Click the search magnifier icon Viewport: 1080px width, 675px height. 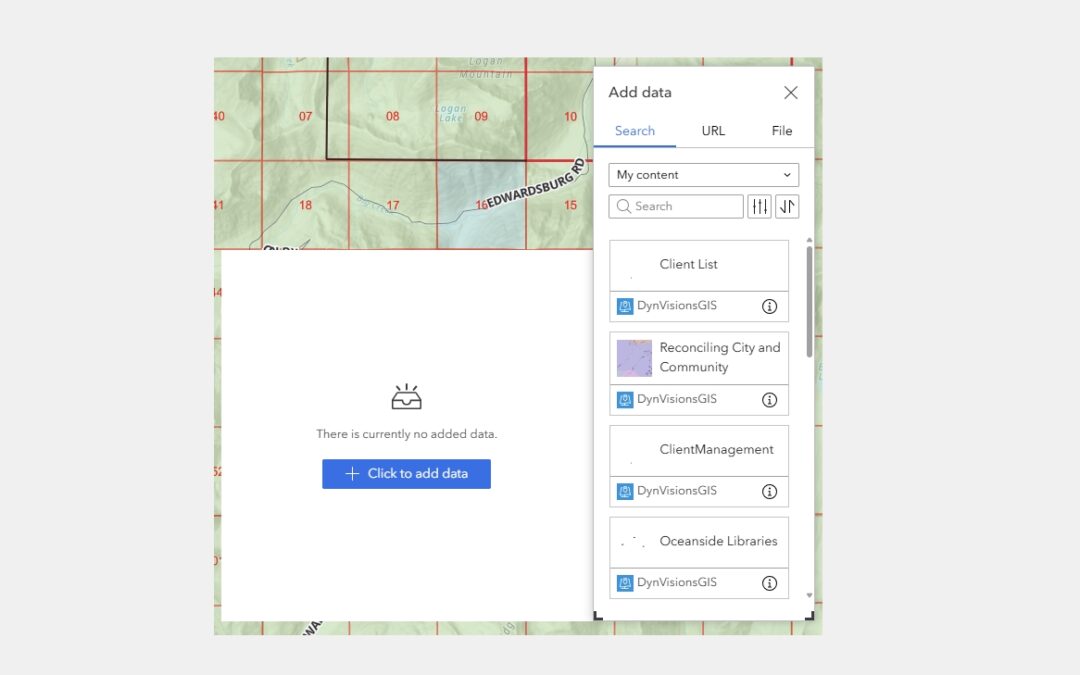coord(624,206)
